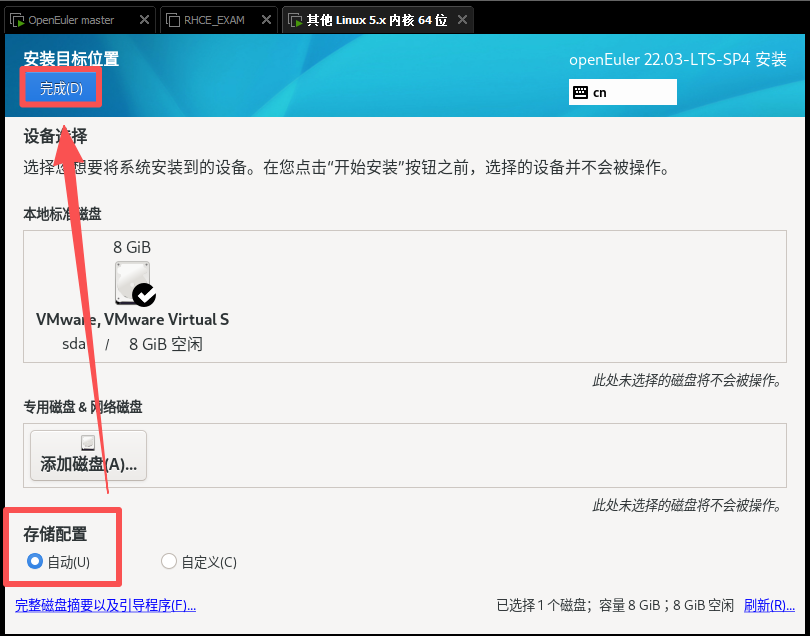
Task: Close the 其他 Linux 5.x 内核 64 位 tab
Action: tap(462, 20)
